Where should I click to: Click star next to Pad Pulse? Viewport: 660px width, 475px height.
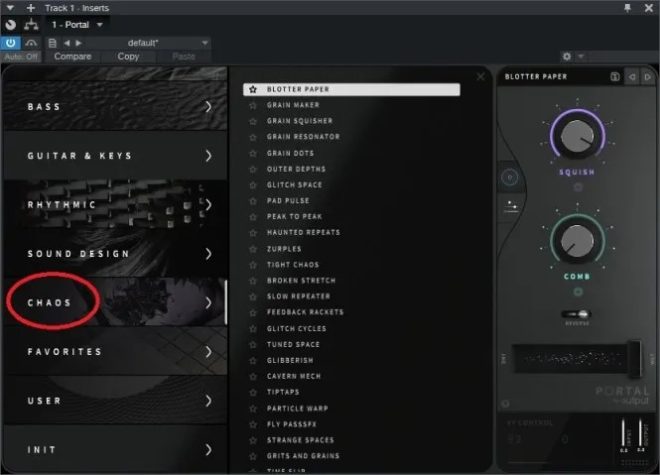click(253, 201)
